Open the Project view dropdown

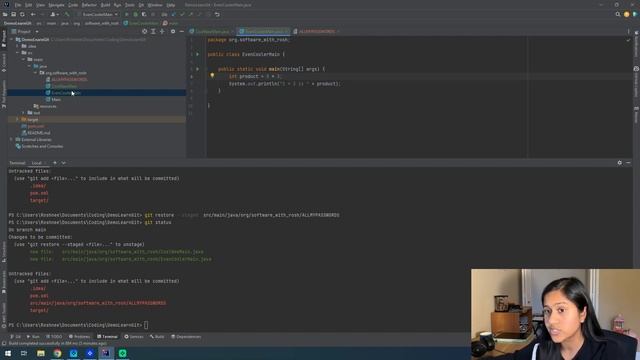click(x=28, y=31)
